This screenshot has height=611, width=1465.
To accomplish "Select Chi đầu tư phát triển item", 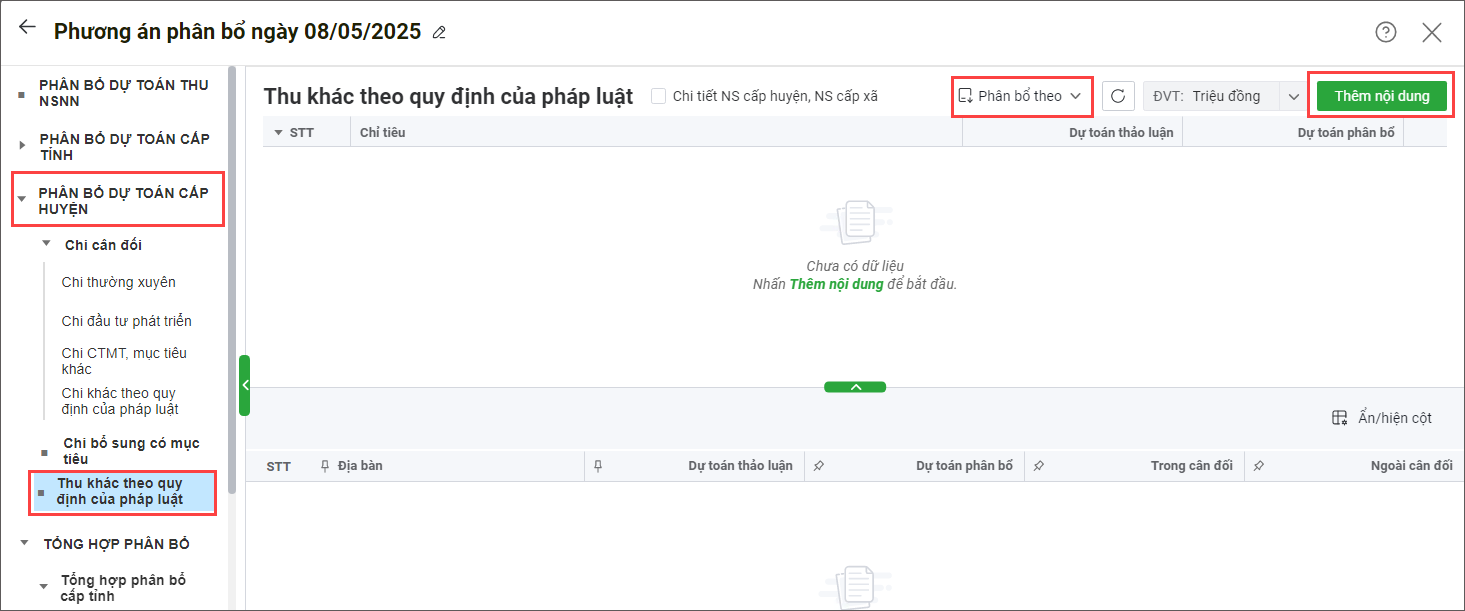I will [126, 321].
